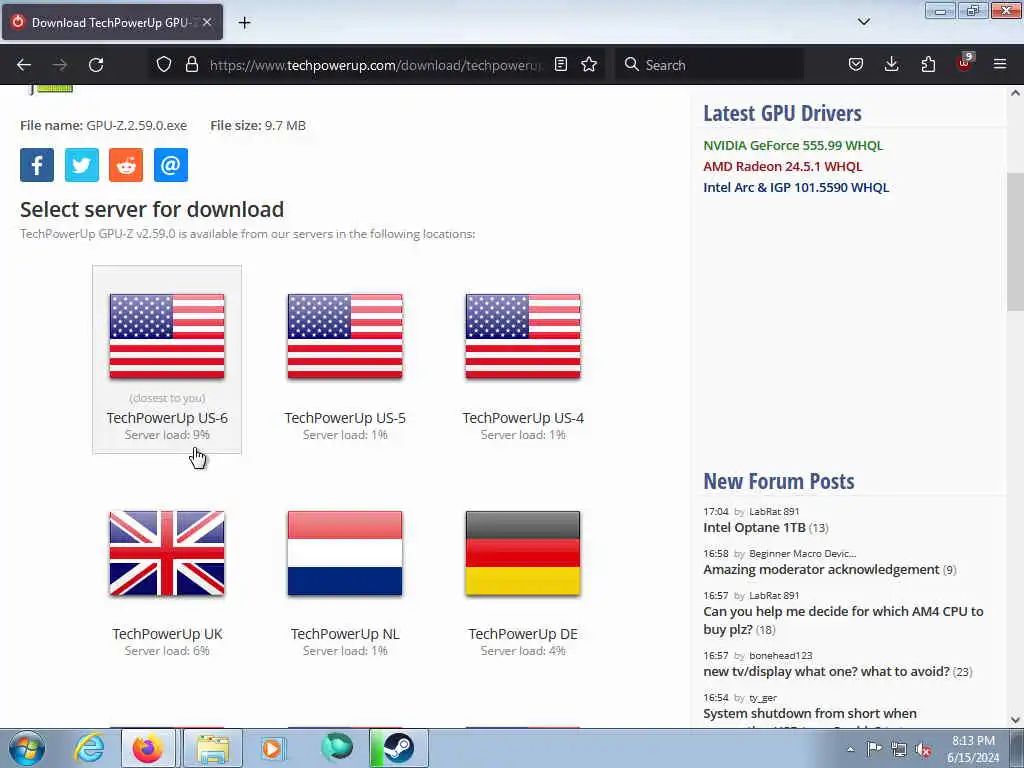Click the scrollbar up arrow
Image resolution: width=1024 pixels, height=768 pixels.
point(1015,93)
